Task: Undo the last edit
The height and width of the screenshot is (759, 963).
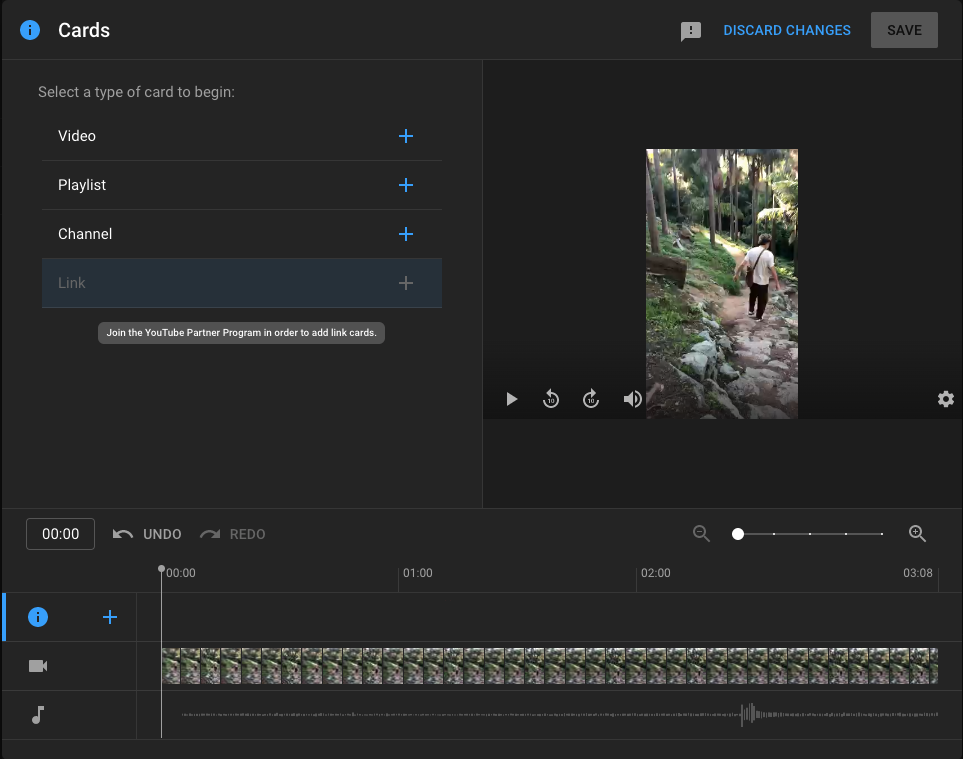Action: point(147,534)
